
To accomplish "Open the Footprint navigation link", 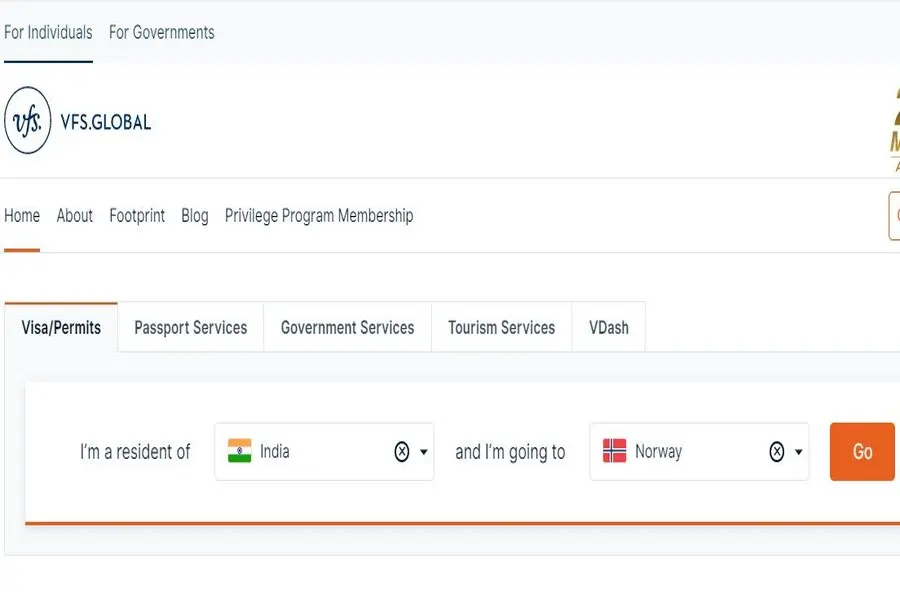I will [137, 216].
